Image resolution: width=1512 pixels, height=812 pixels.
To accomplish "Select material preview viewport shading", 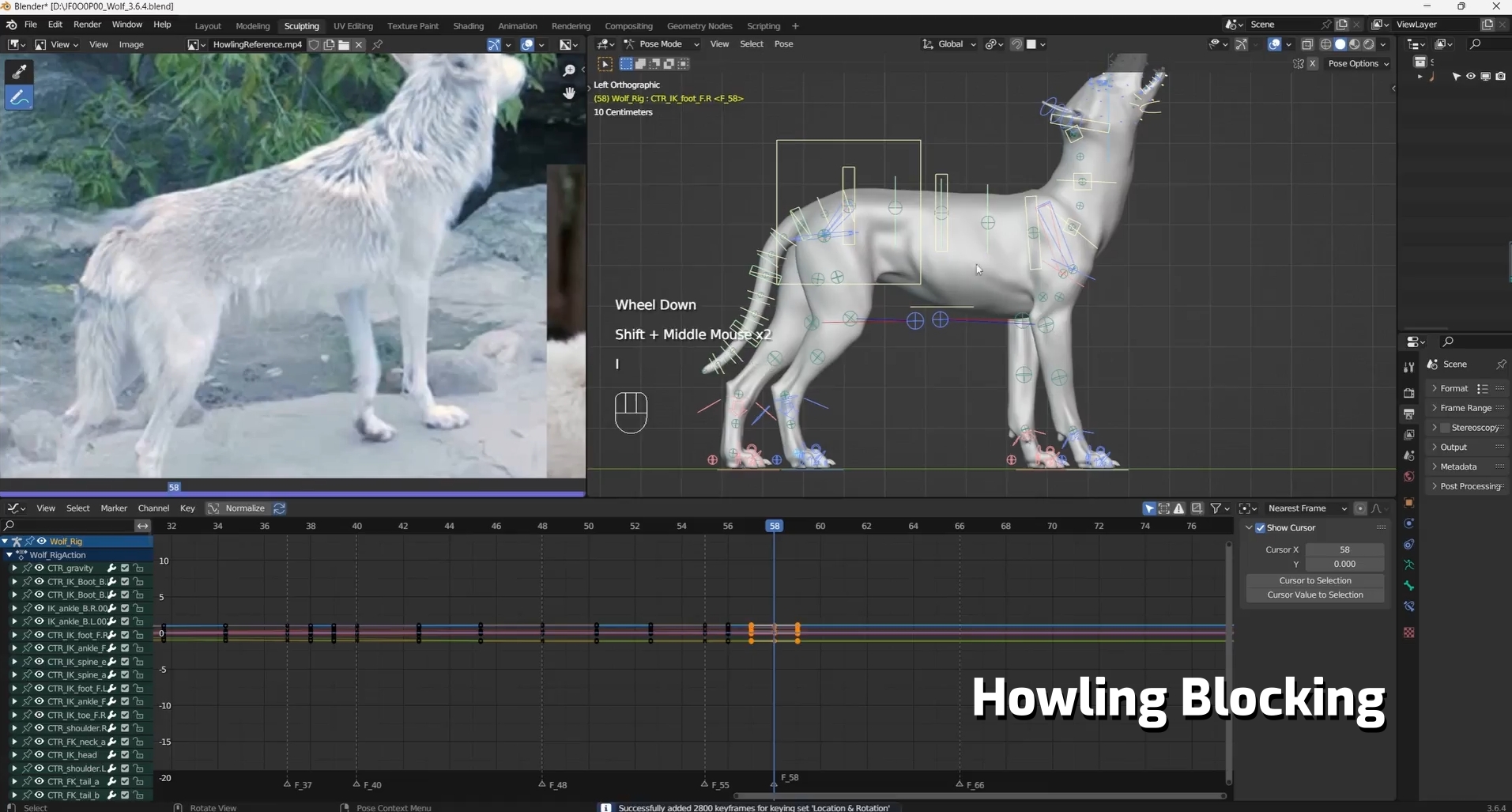I will coord(1355,44).
